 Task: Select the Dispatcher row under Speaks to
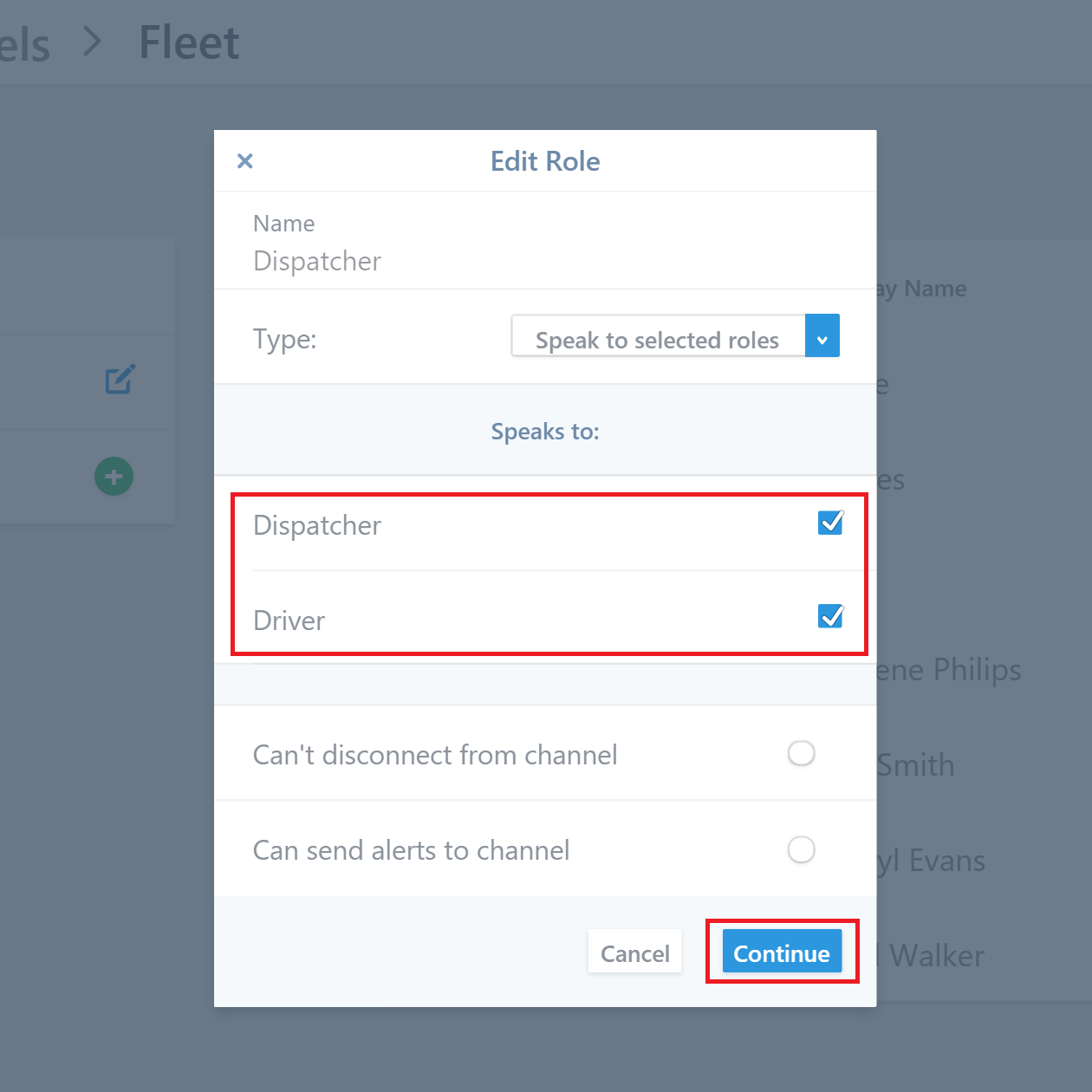pos(545,523)
